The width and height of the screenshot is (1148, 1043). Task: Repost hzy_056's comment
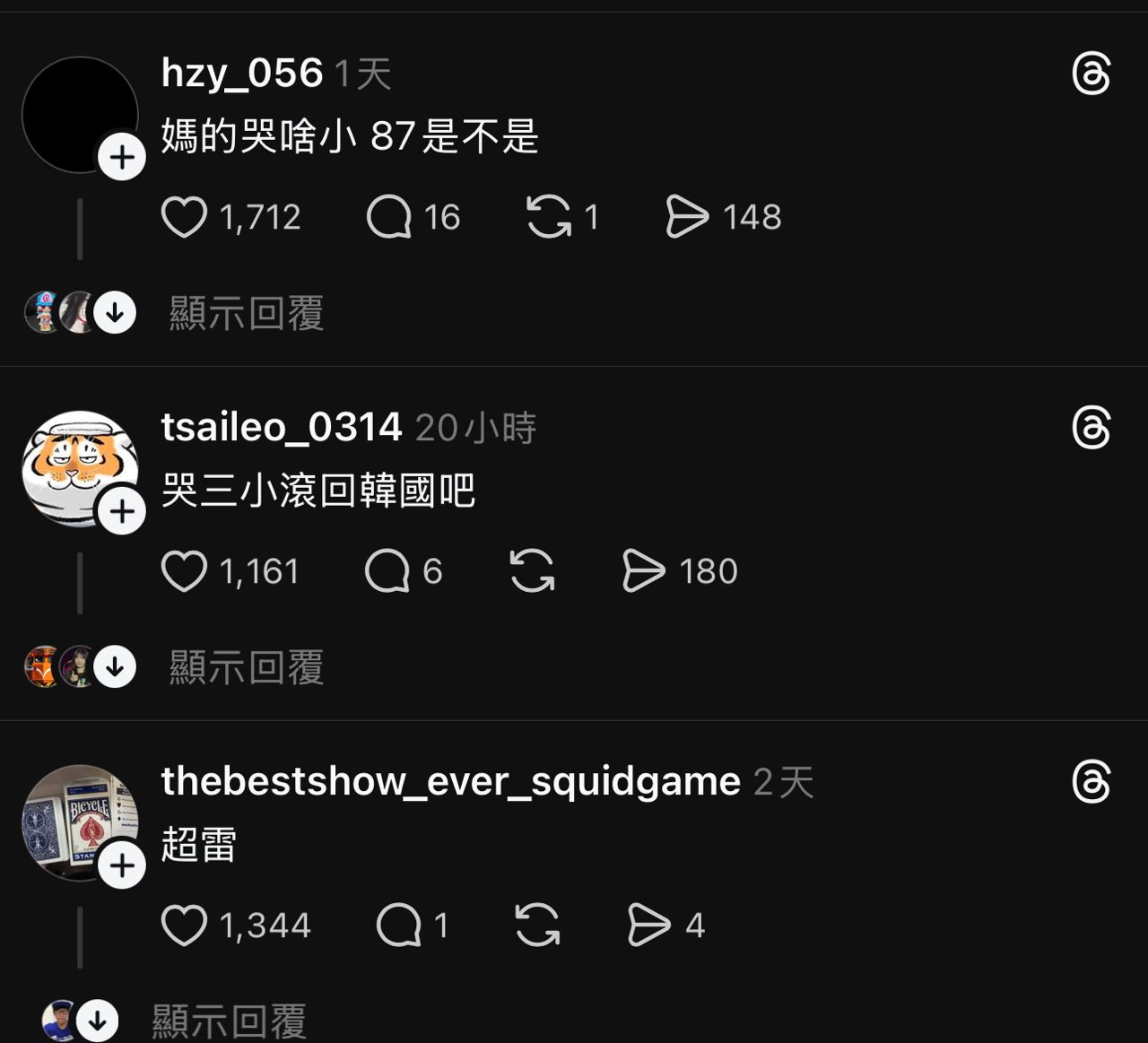549,217
